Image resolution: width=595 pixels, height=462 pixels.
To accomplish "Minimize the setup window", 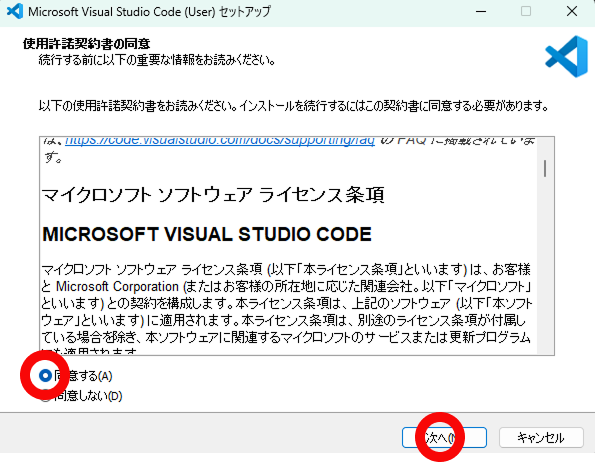I will (481, 11).
